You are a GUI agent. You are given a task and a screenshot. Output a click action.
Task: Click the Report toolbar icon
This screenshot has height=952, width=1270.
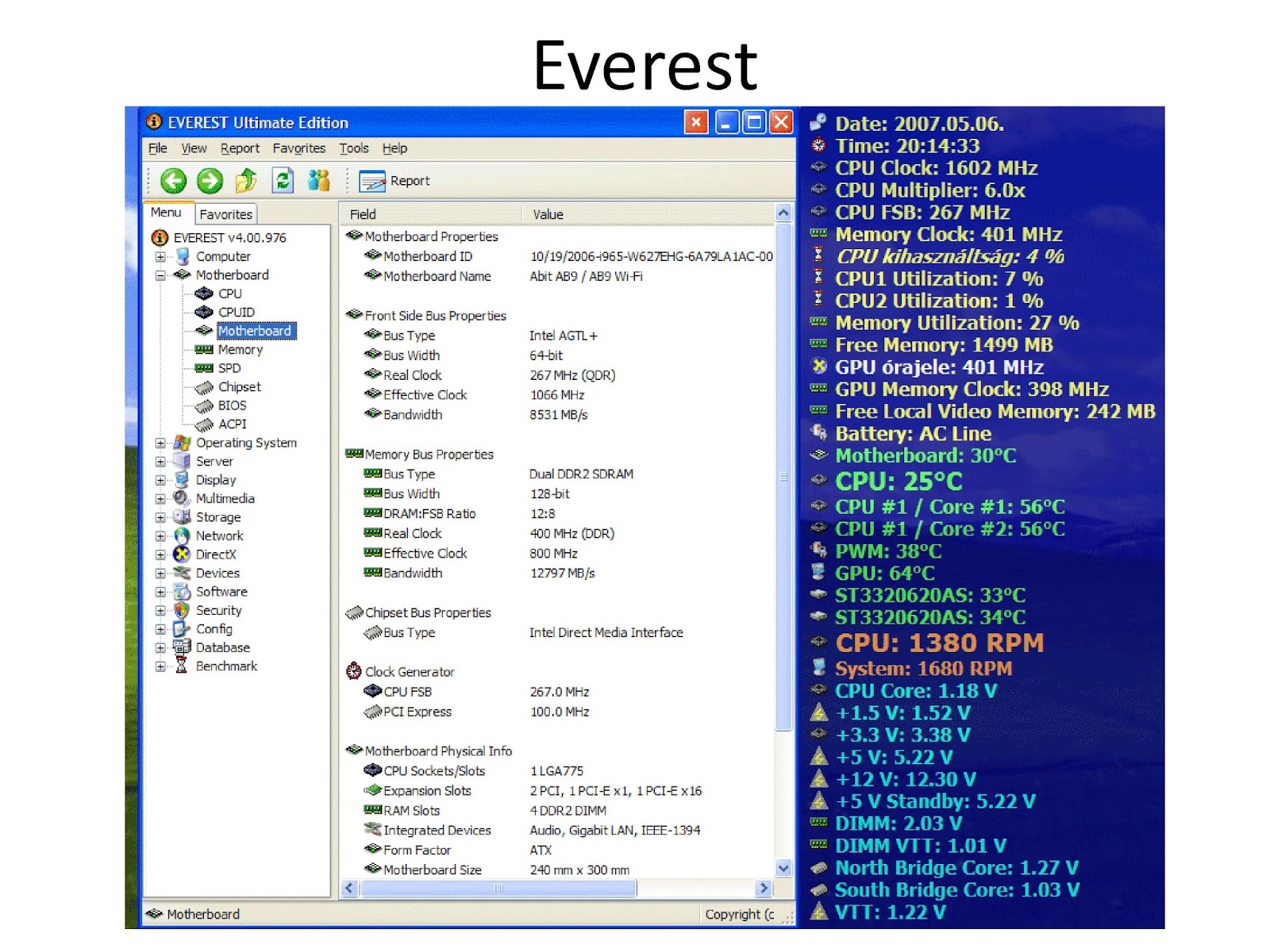coord(371,182)
